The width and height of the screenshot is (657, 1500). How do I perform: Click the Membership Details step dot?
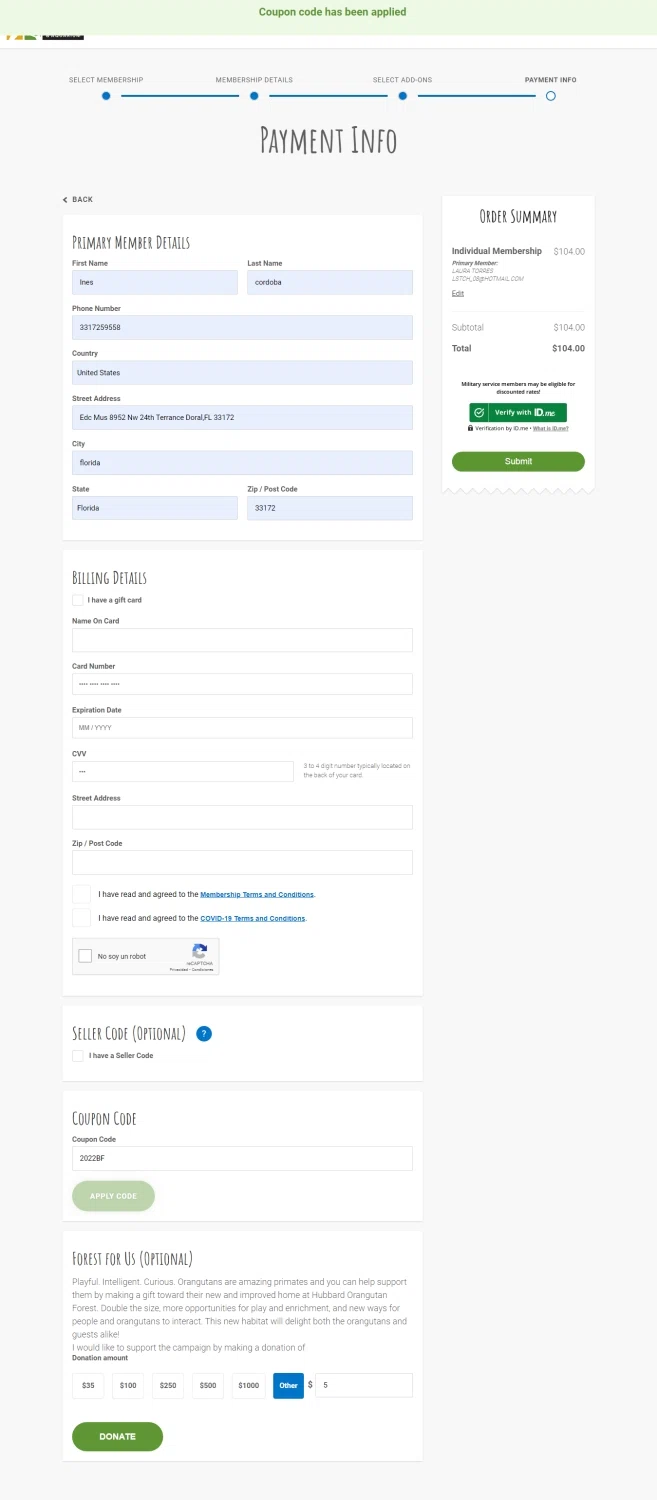[254, 96]
